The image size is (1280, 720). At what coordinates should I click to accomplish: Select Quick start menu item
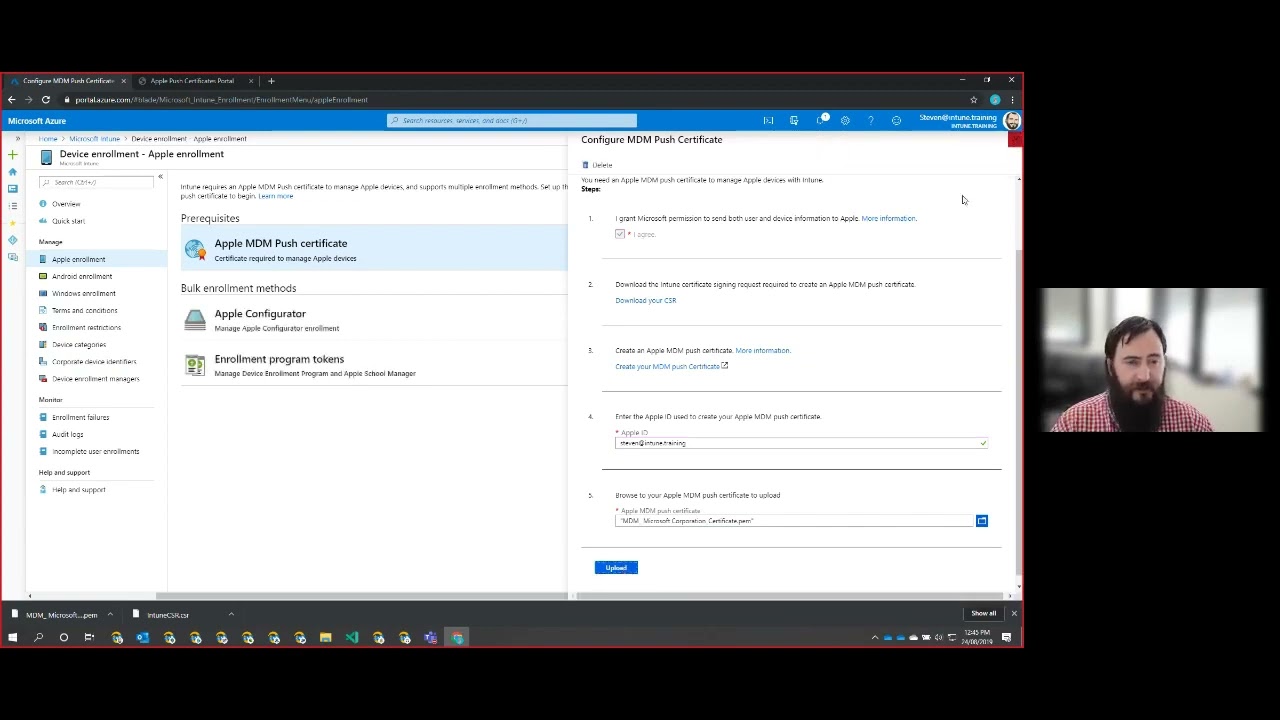coord(68,221)
